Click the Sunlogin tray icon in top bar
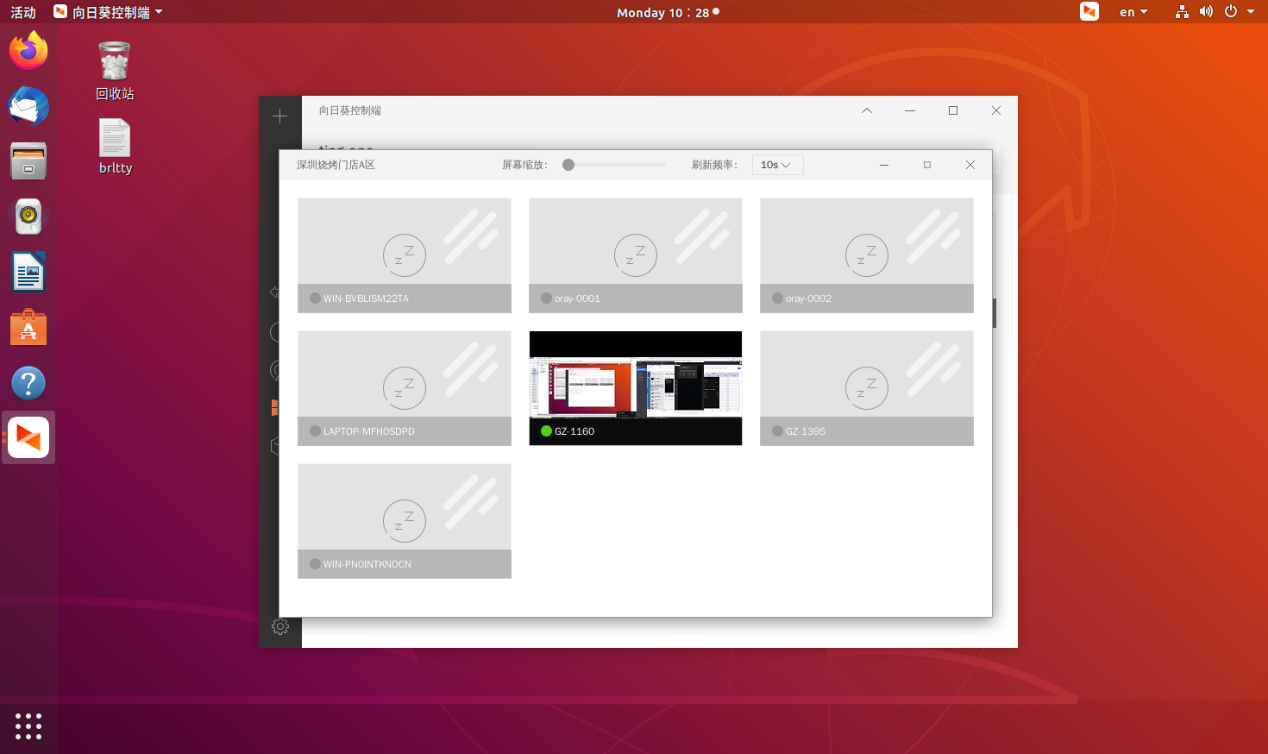Screen dimensions: 1268x754 click(x=1089, y=12)
